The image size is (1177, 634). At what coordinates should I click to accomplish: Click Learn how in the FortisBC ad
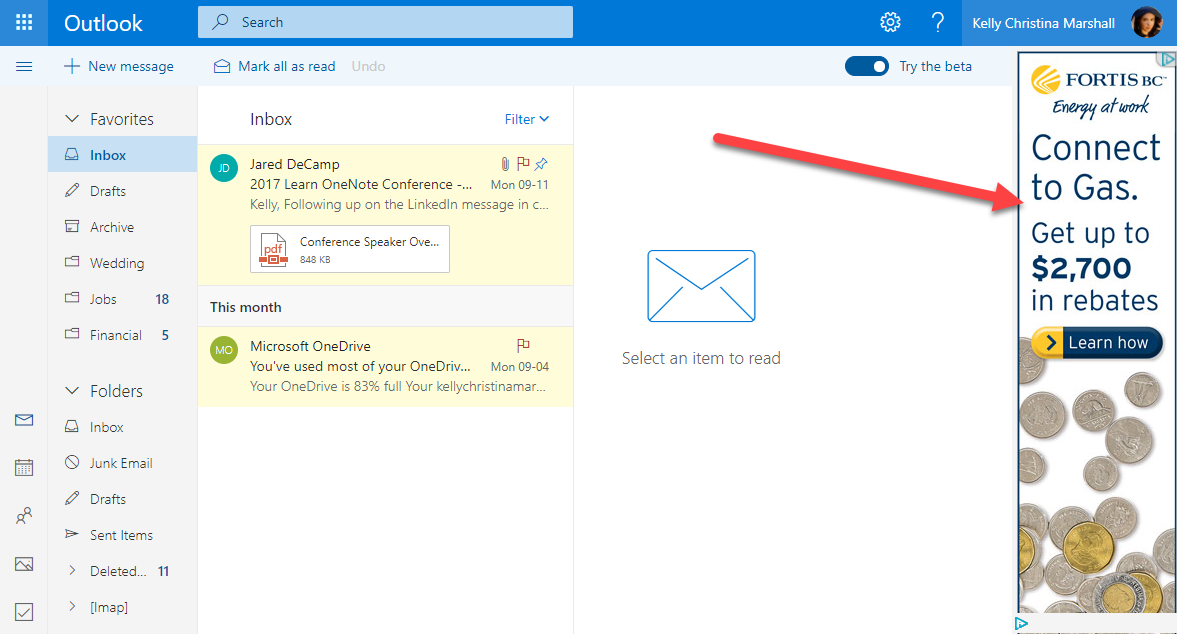point(1097,343)
